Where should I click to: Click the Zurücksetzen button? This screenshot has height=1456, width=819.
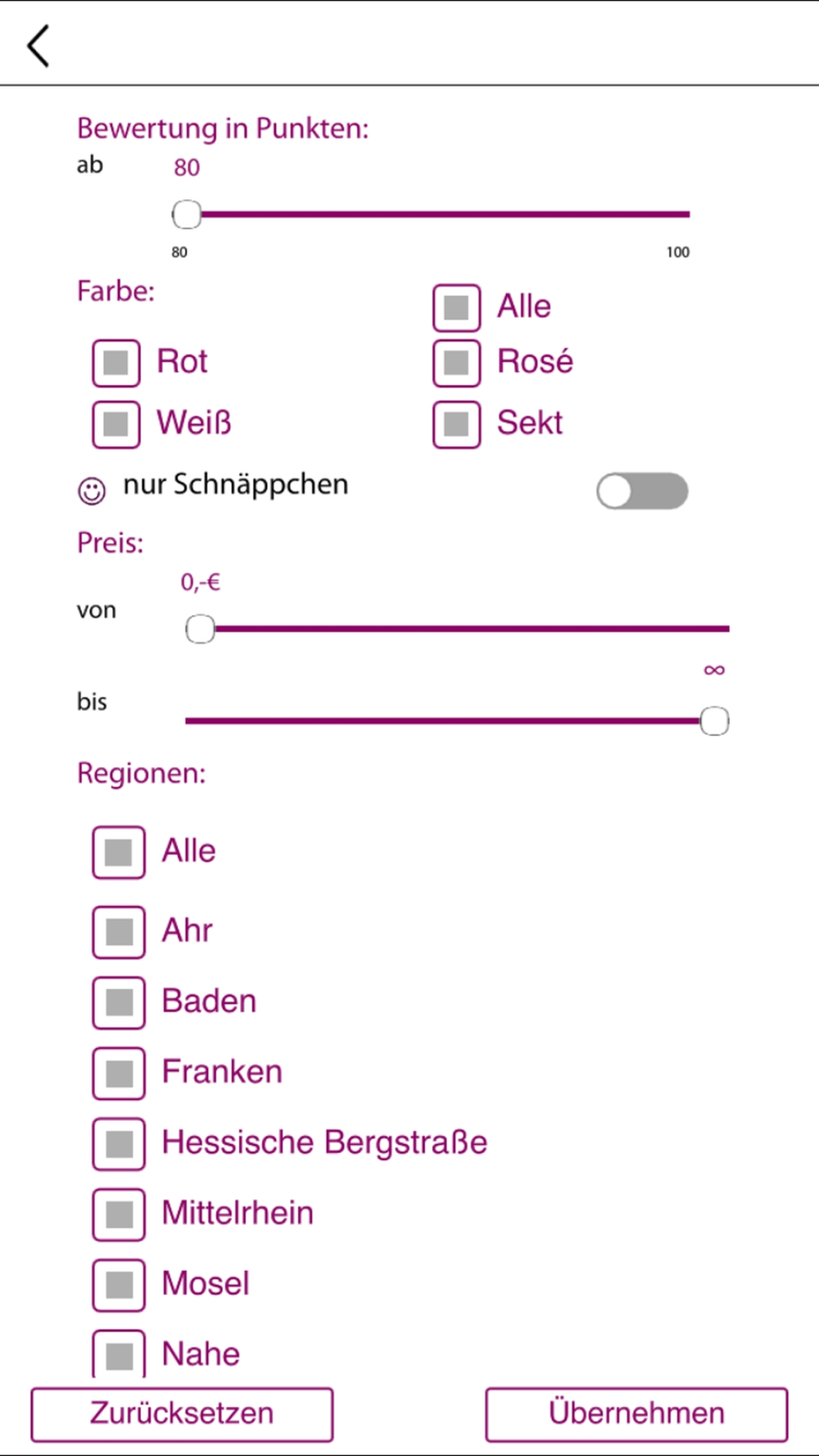182,1414
